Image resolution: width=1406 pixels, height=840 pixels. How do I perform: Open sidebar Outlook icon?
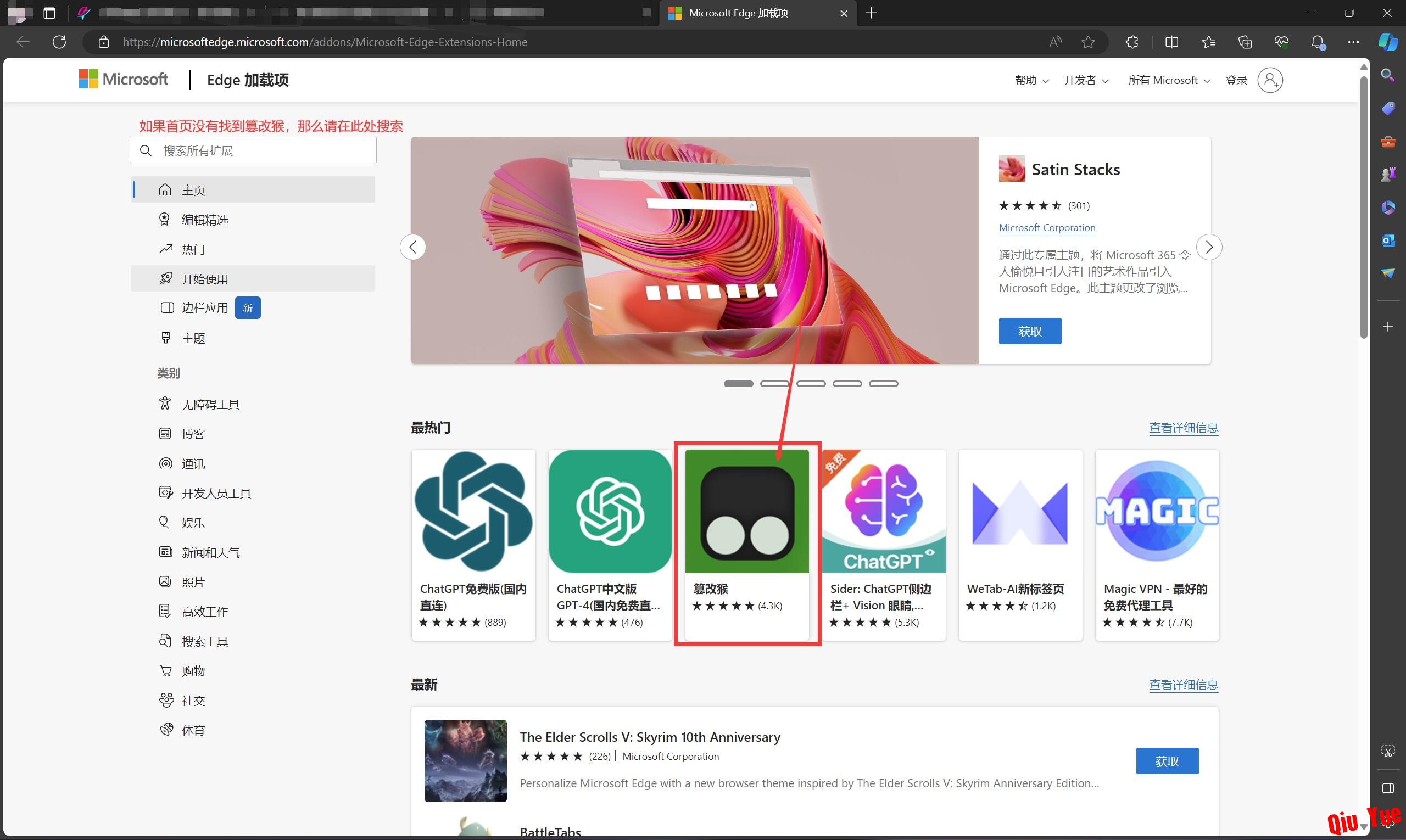tap(1388, 240)
